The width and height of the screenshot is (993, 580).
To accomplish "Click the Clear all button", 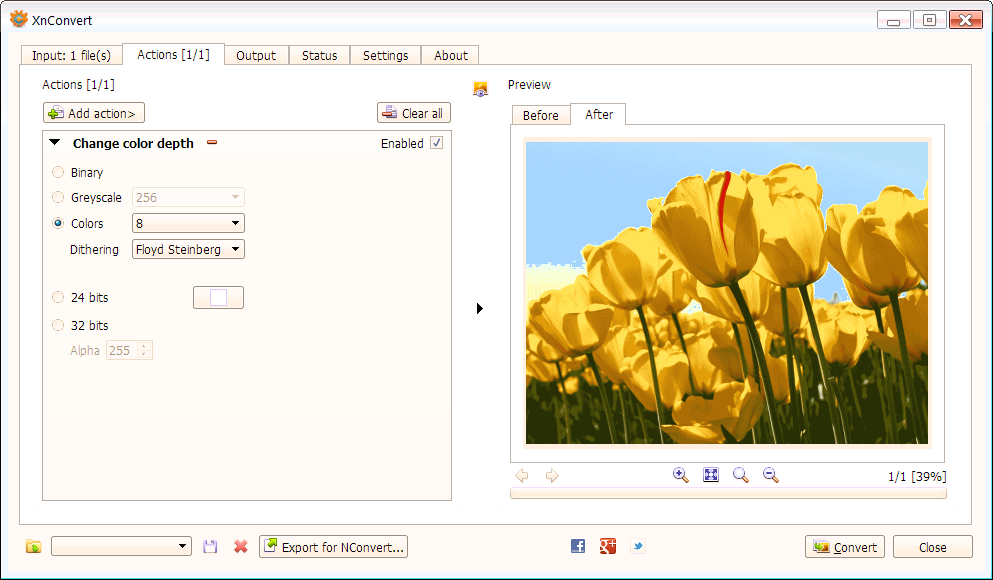I will tap(414, 113).
